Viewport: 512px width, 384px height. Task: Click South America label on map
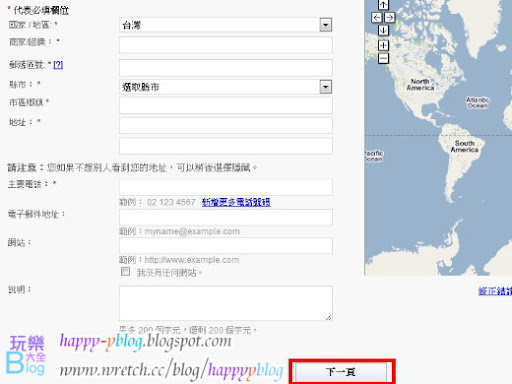[x=465, y=146]
